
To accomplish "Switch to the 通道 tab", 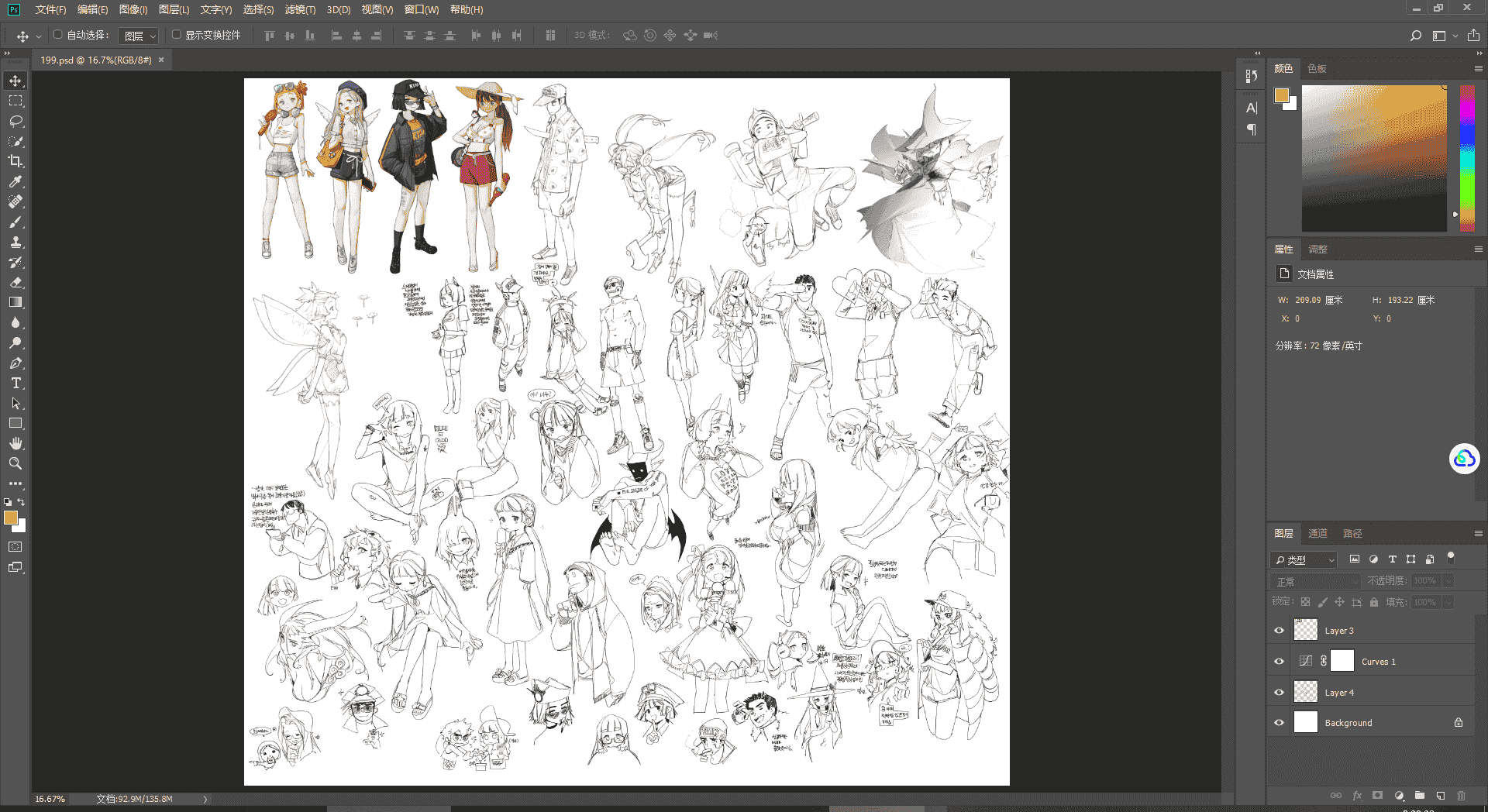I will point(1317,534).
